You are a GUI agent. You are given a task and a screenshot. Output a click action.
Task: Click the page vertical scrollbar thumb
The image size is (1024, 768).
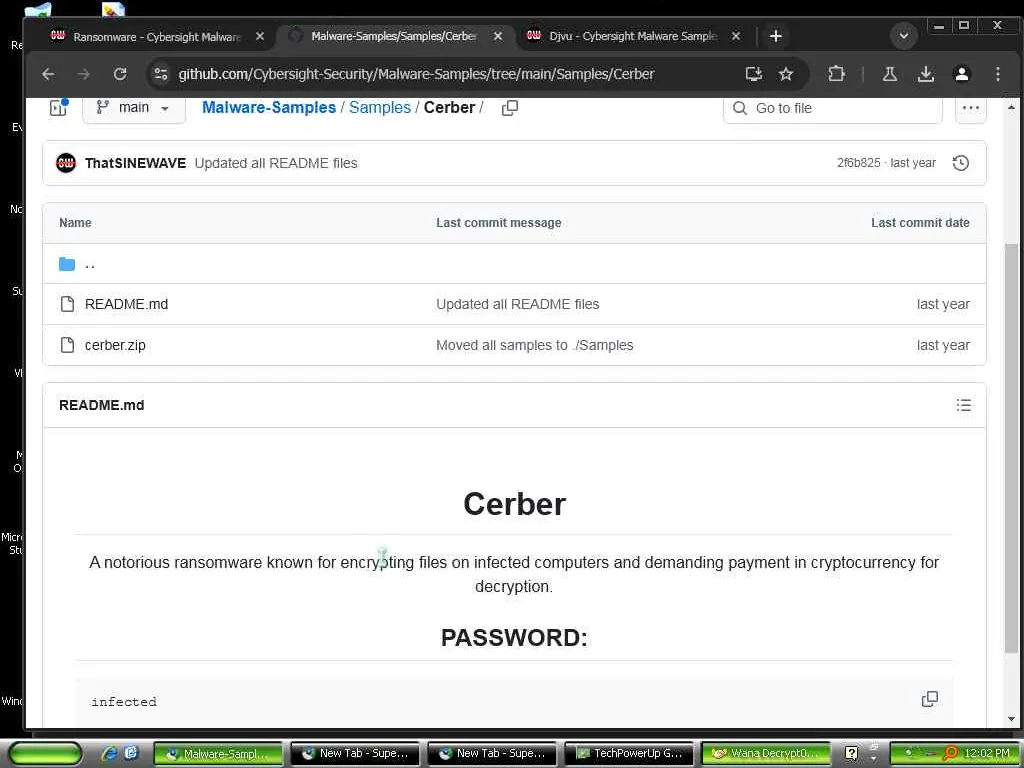click(1011, 447)
